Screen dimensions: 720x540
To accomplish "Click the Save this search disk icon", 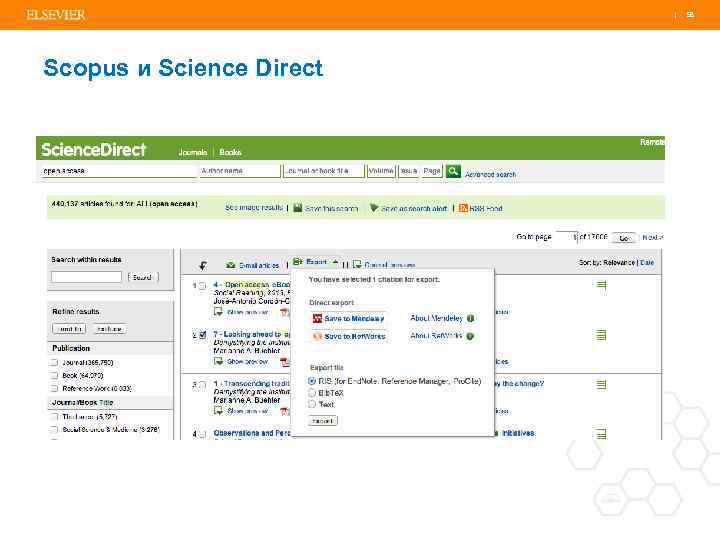I will (298, 208).
